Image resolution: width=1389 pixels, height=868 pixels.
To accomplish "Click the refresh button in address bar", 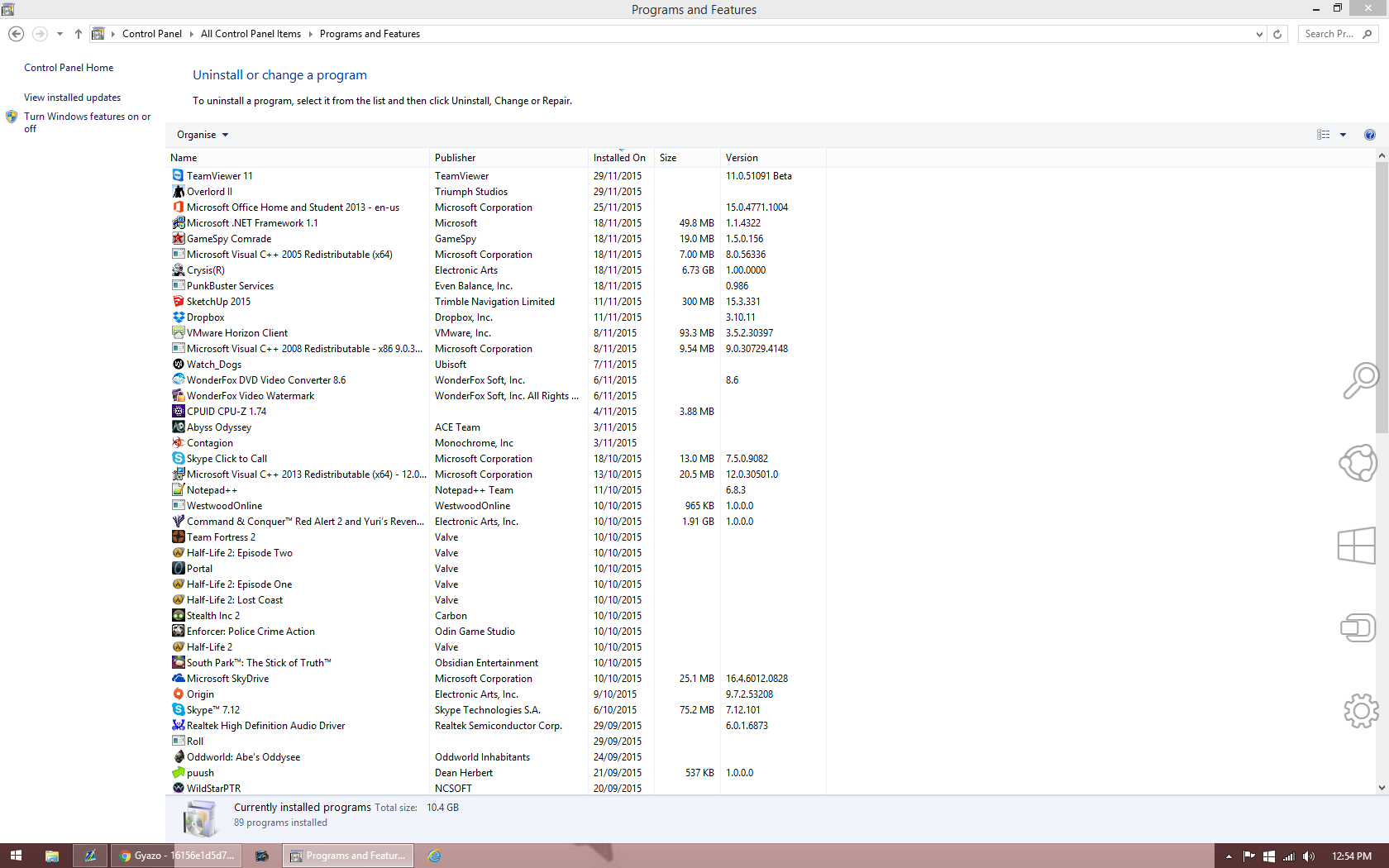I will [1278, 34].
